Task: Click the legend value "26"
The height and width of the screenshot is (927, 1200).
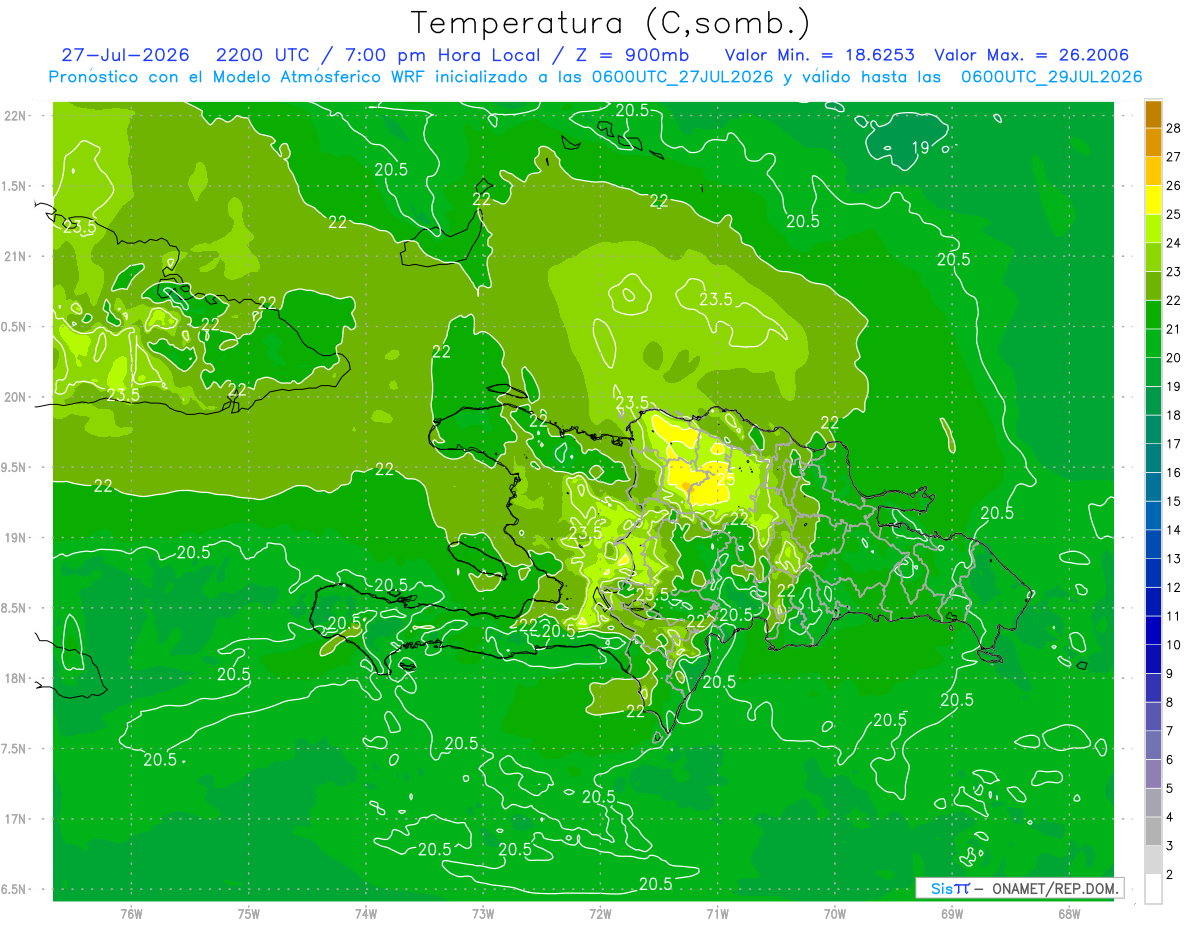Action: (x=1175, y=186)
